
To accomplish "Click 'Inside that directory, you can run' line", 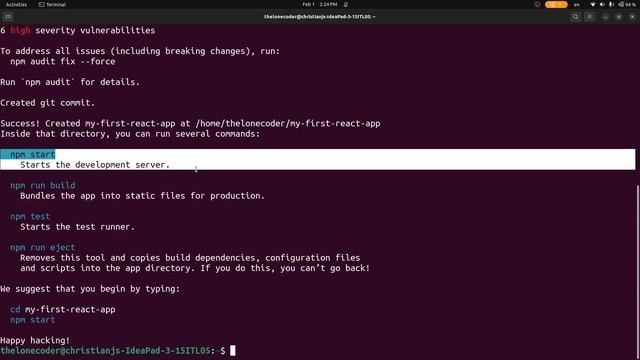I will click(130, 134).
